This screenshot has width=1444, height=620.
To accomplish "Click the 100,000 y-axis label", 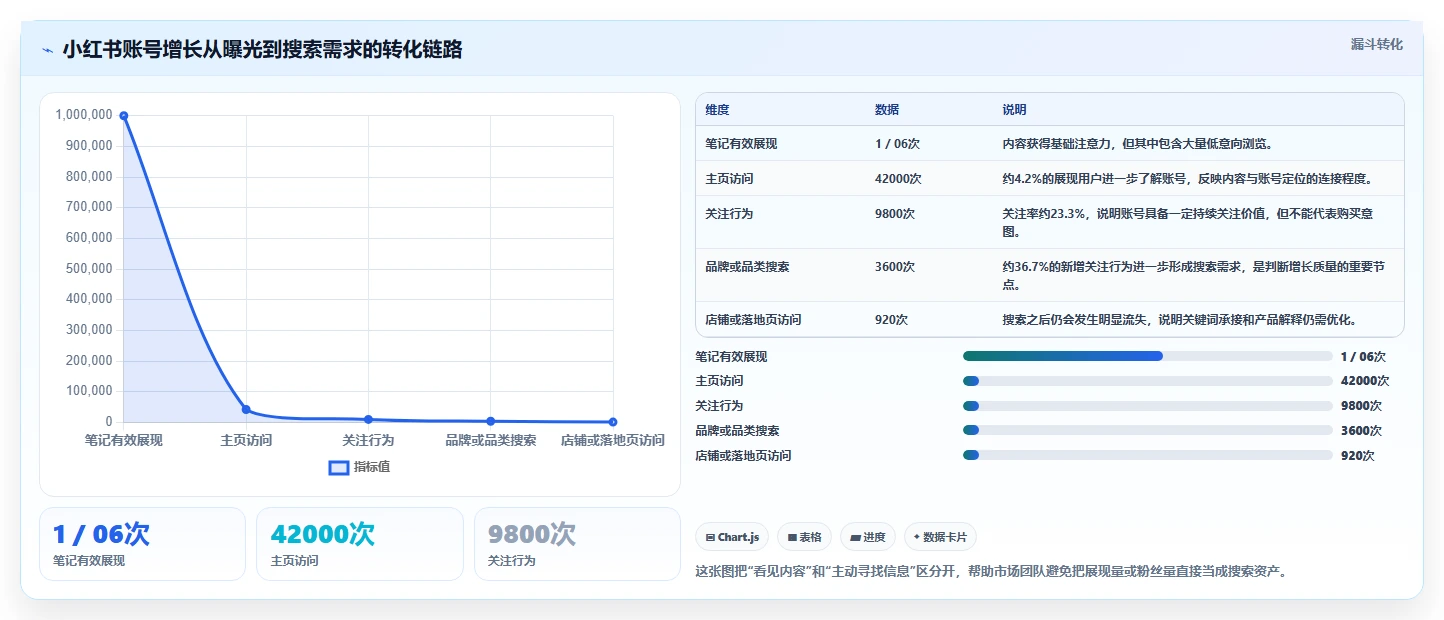I will click(88, 392).
